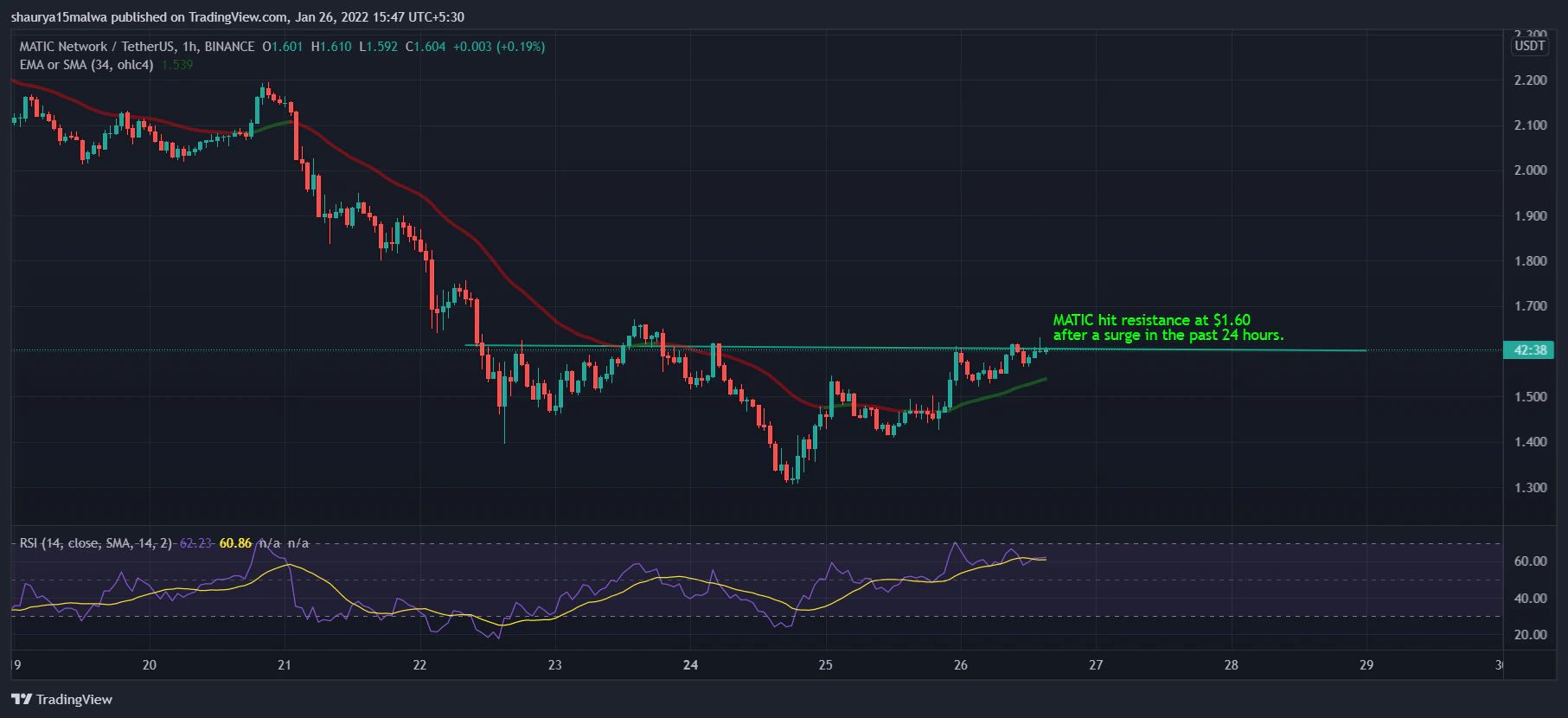
Task: Click the +0.003 (+0.19%) change value
Action: coord(499,47)
